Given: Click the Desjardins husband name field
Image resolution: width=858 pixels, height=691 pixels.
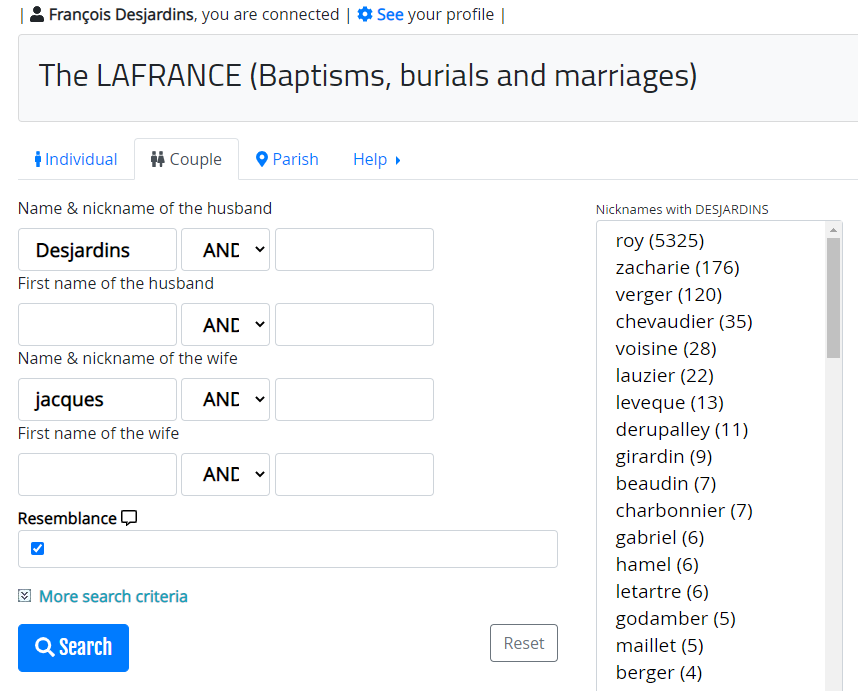Looking at the screenshot, I should (97, 250).
